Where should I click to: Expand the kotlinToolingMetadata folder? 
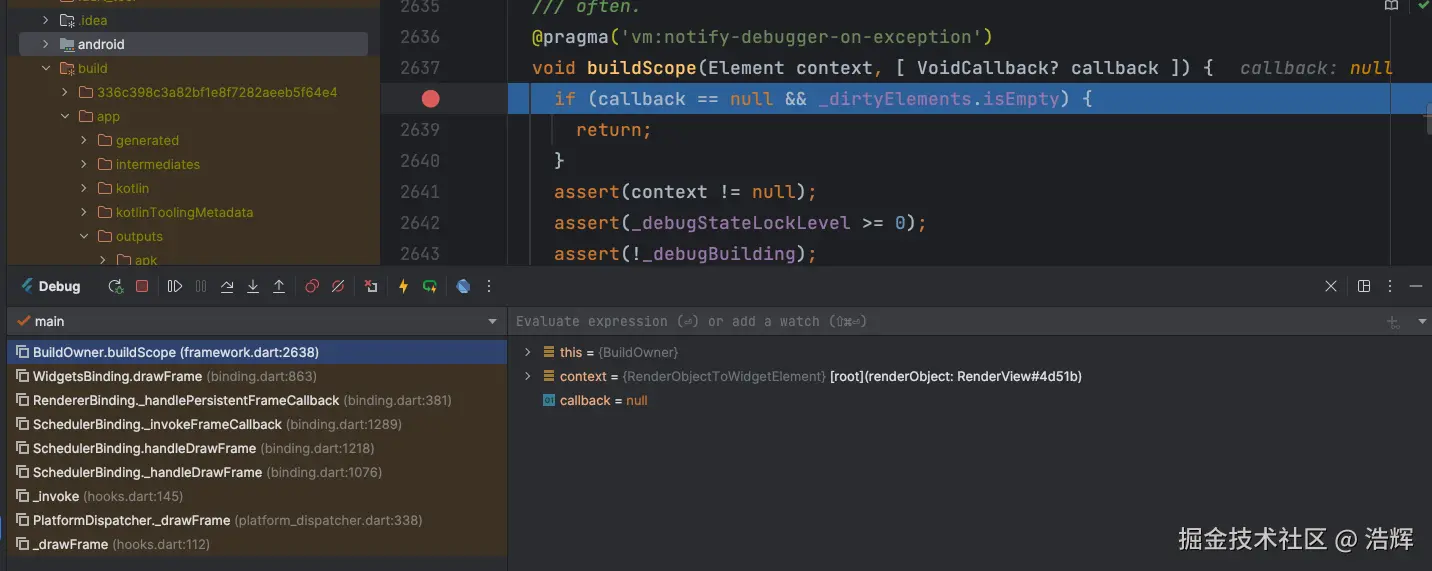point(84,212)
